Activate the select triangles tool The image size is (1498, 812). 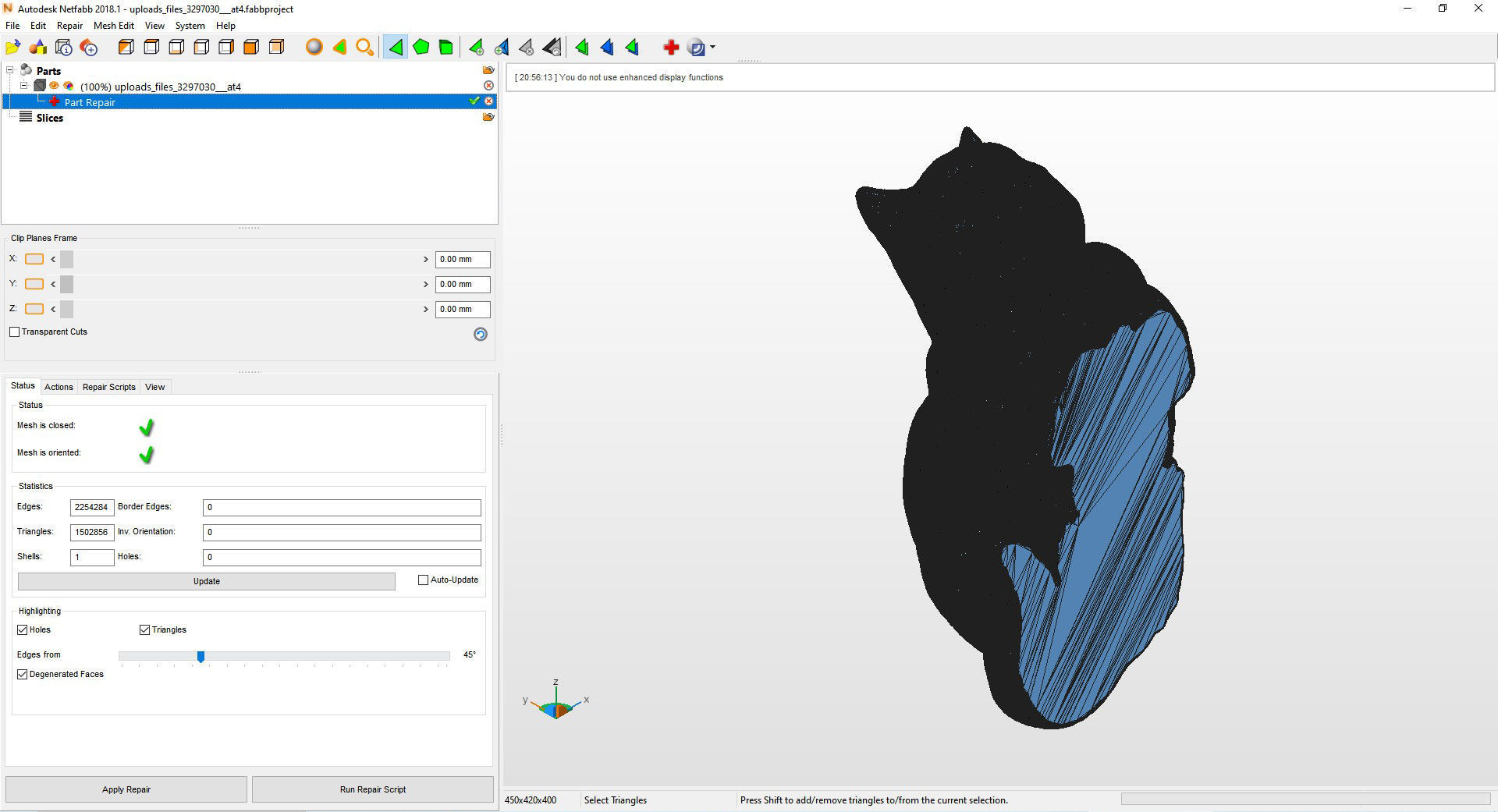(x=396, y=48)
